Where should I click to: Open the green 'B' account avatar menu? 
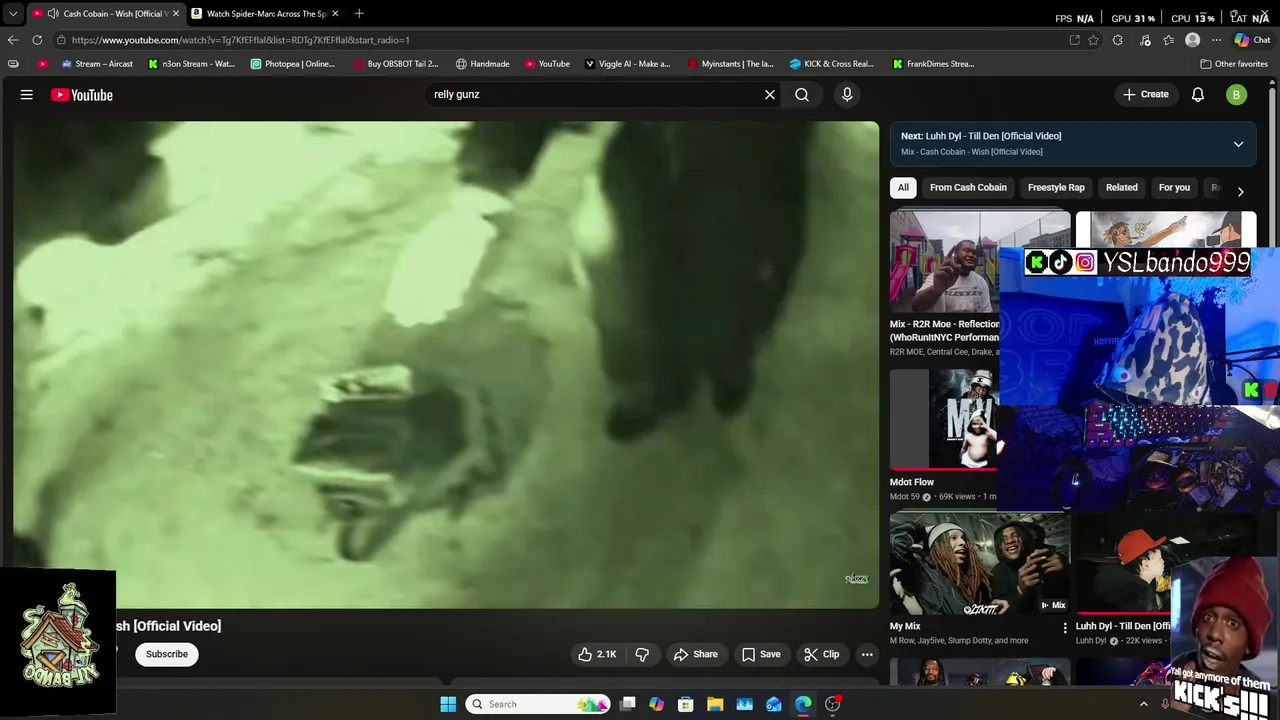pos(1236,95)
